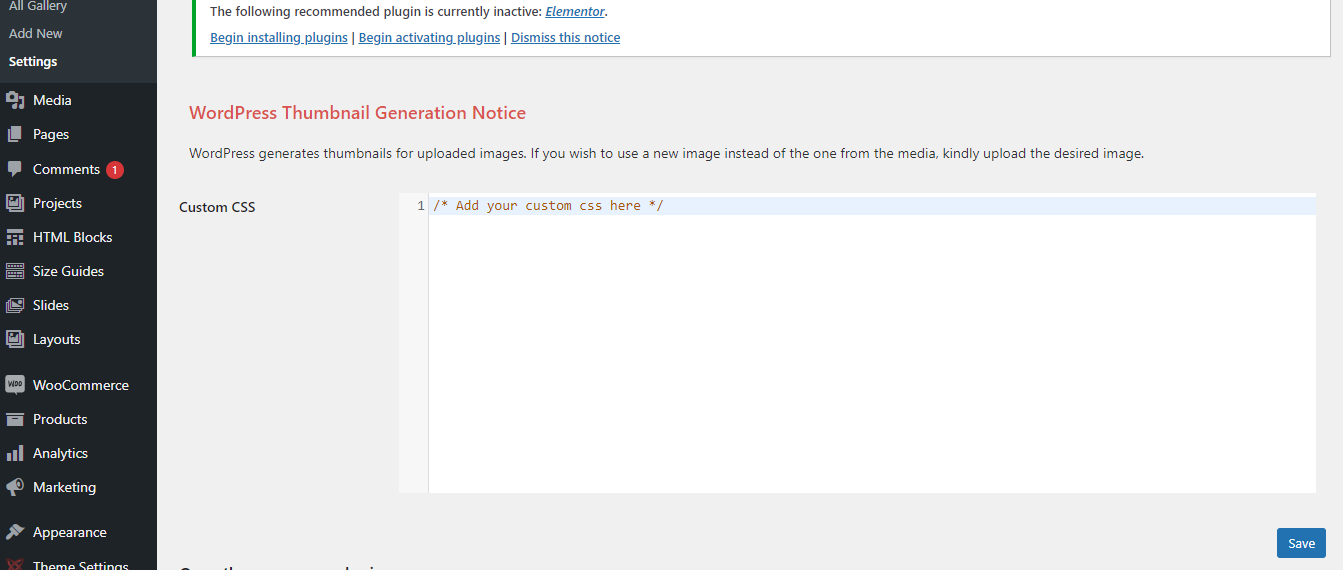1343x570 pixels.
Task: Click the Media icon in sidebar
Action: point(15,100)
